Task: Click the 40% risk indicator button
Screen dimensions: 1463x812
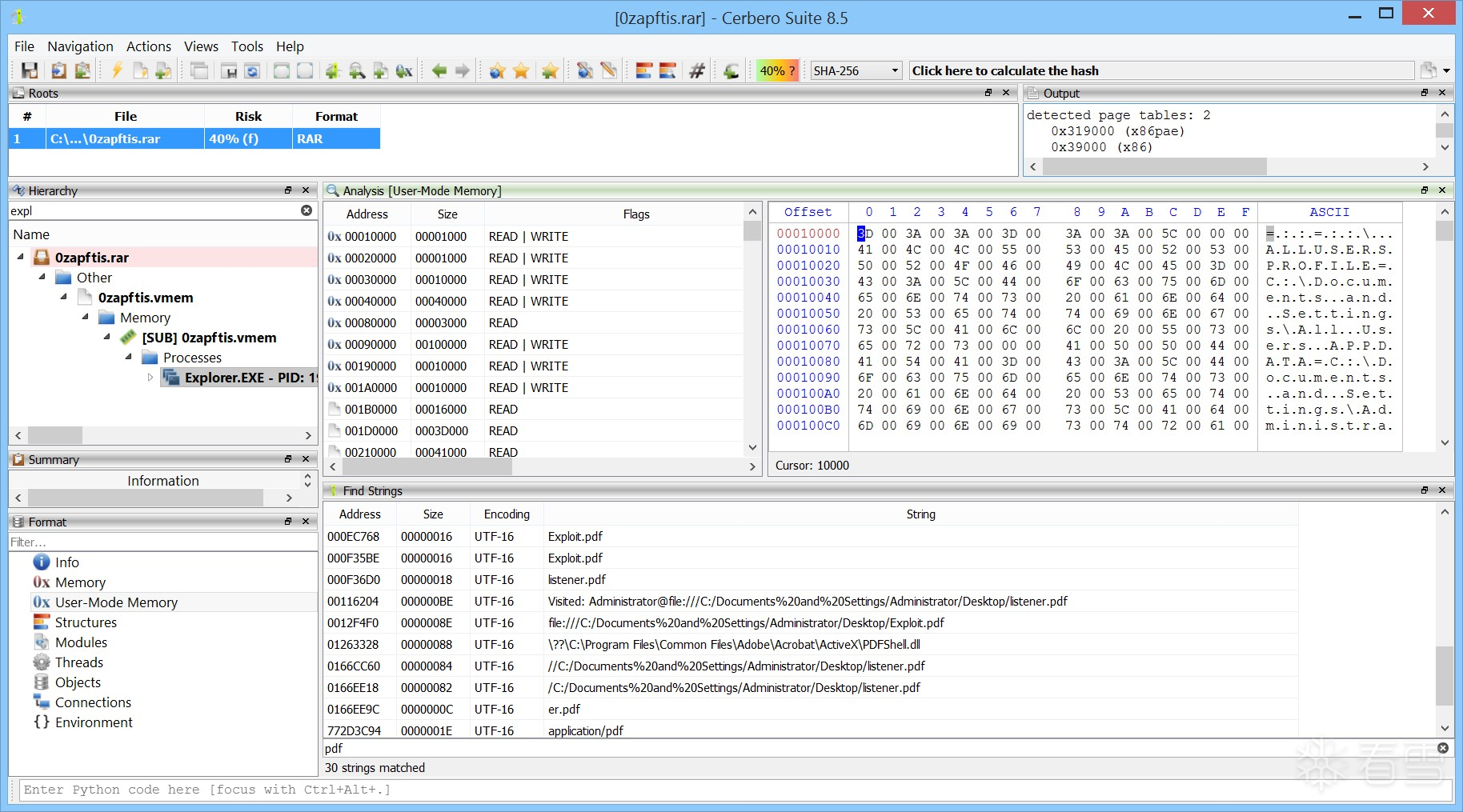Action: [777, 71]
